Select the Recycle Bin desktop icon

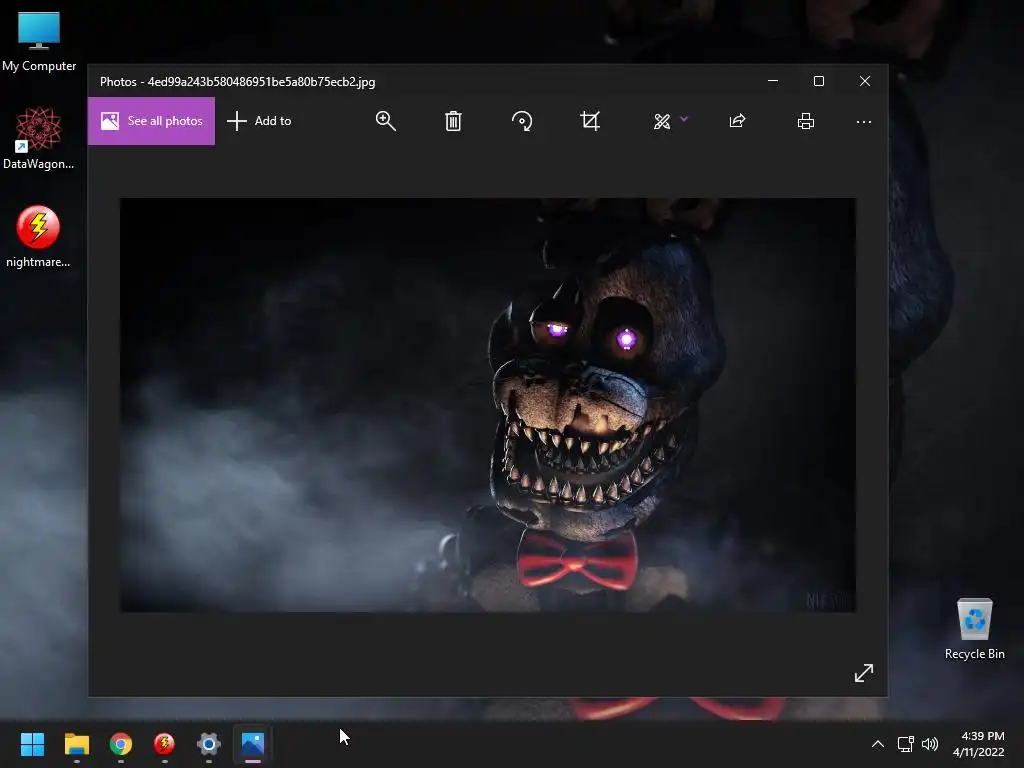974,629
